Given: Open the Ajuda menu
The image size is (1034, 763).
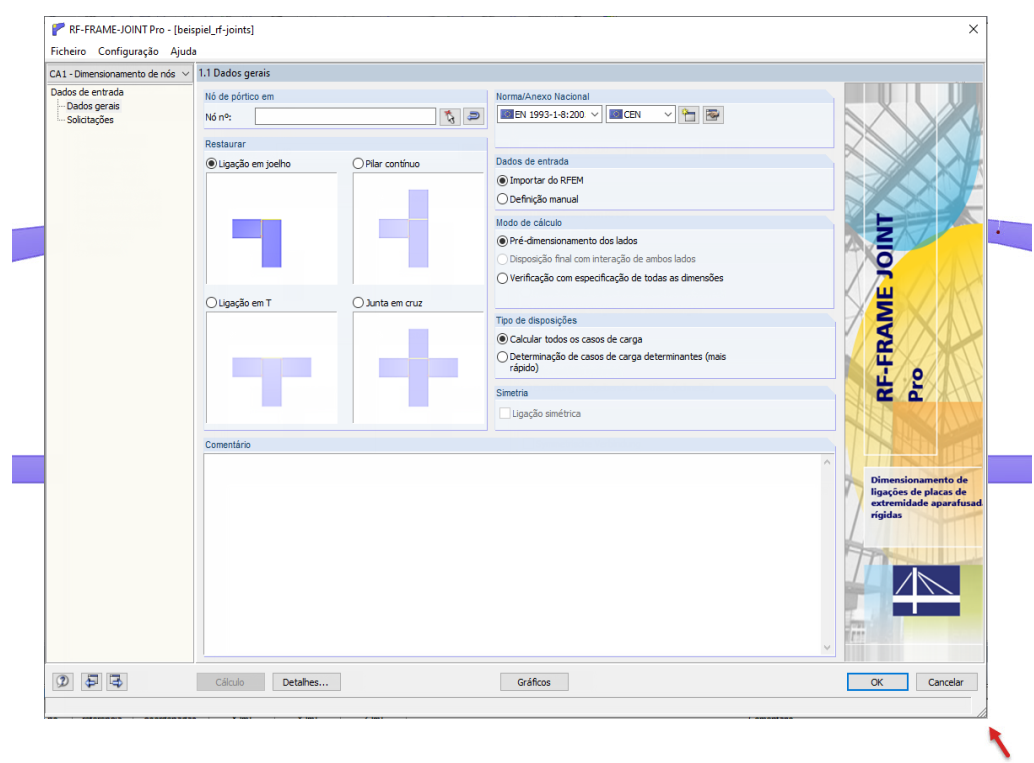Looking at the screenshot, I should coord(183,51).
